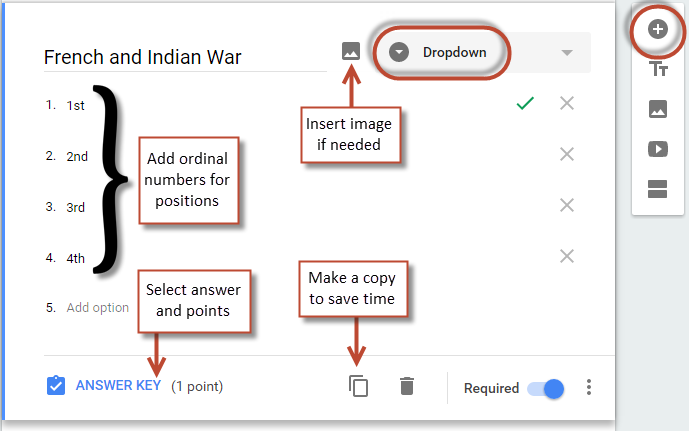Open the more options three-dot menu
The width and height of the screenshot is (689, 431).
point(590,387)
